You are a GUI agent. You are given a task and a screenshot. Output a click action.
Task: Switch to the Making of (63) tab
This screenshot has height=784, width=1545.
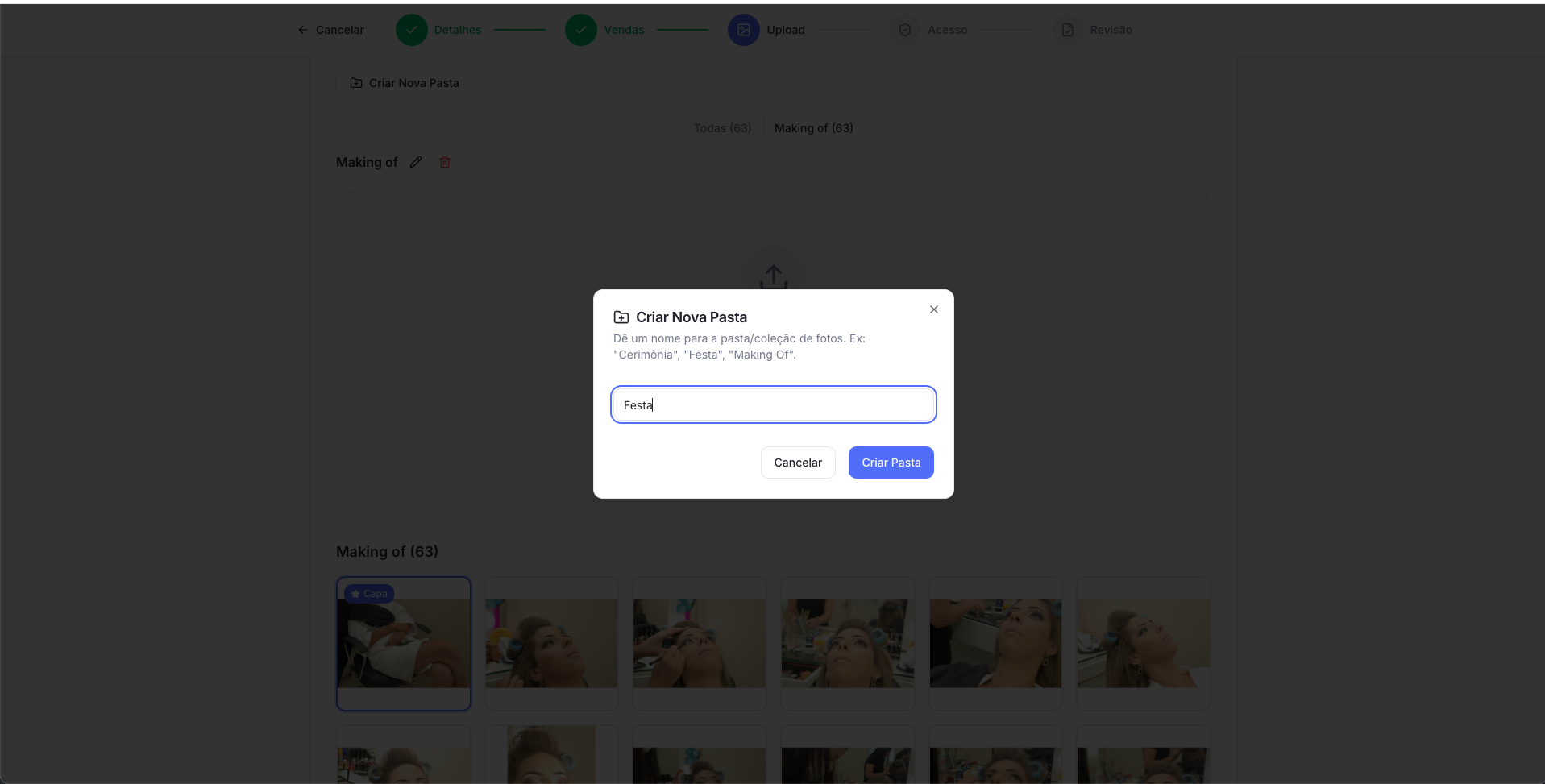pos(814,128)
